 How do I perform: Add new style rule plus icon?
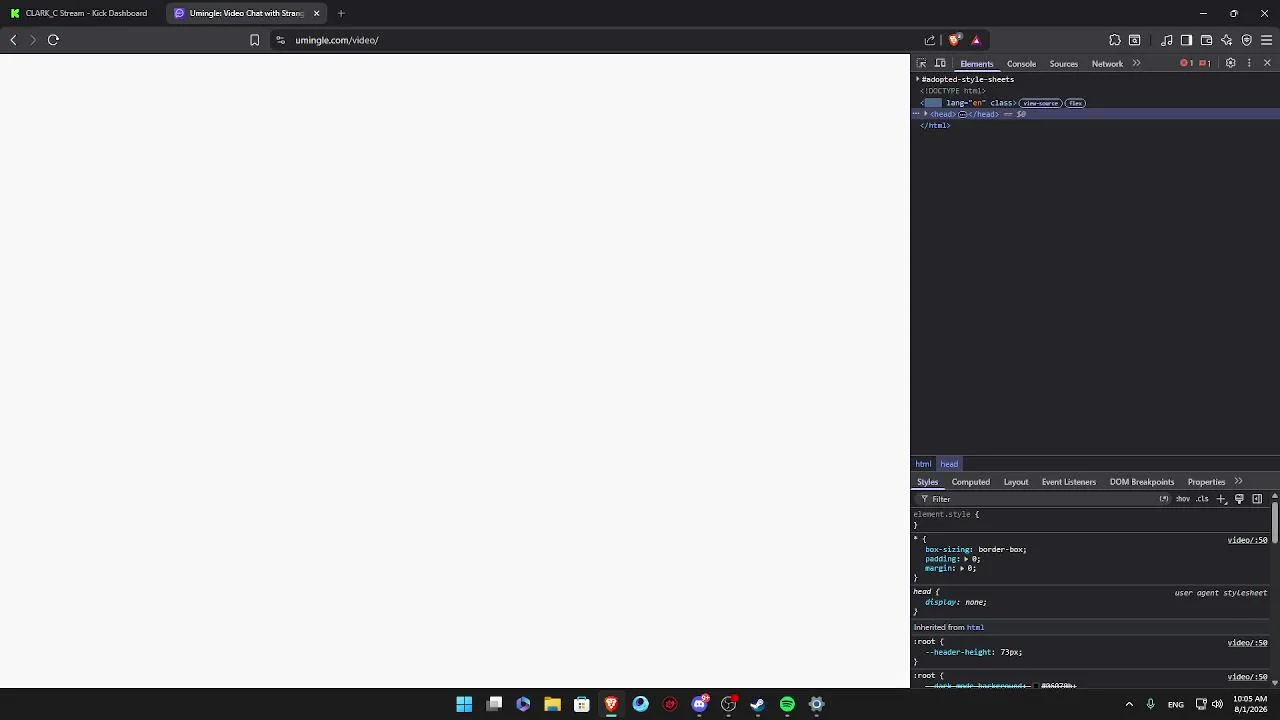pos(1221,499)
